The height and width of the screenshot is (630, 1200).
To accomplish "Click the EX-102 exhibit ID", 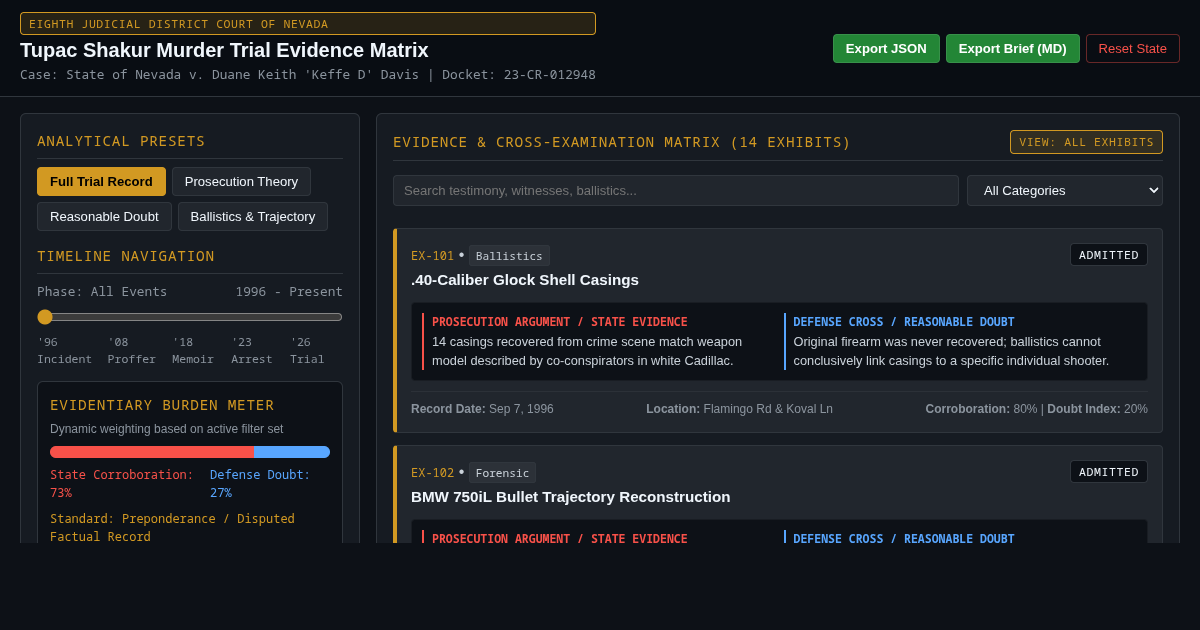I will coord(432,473).
